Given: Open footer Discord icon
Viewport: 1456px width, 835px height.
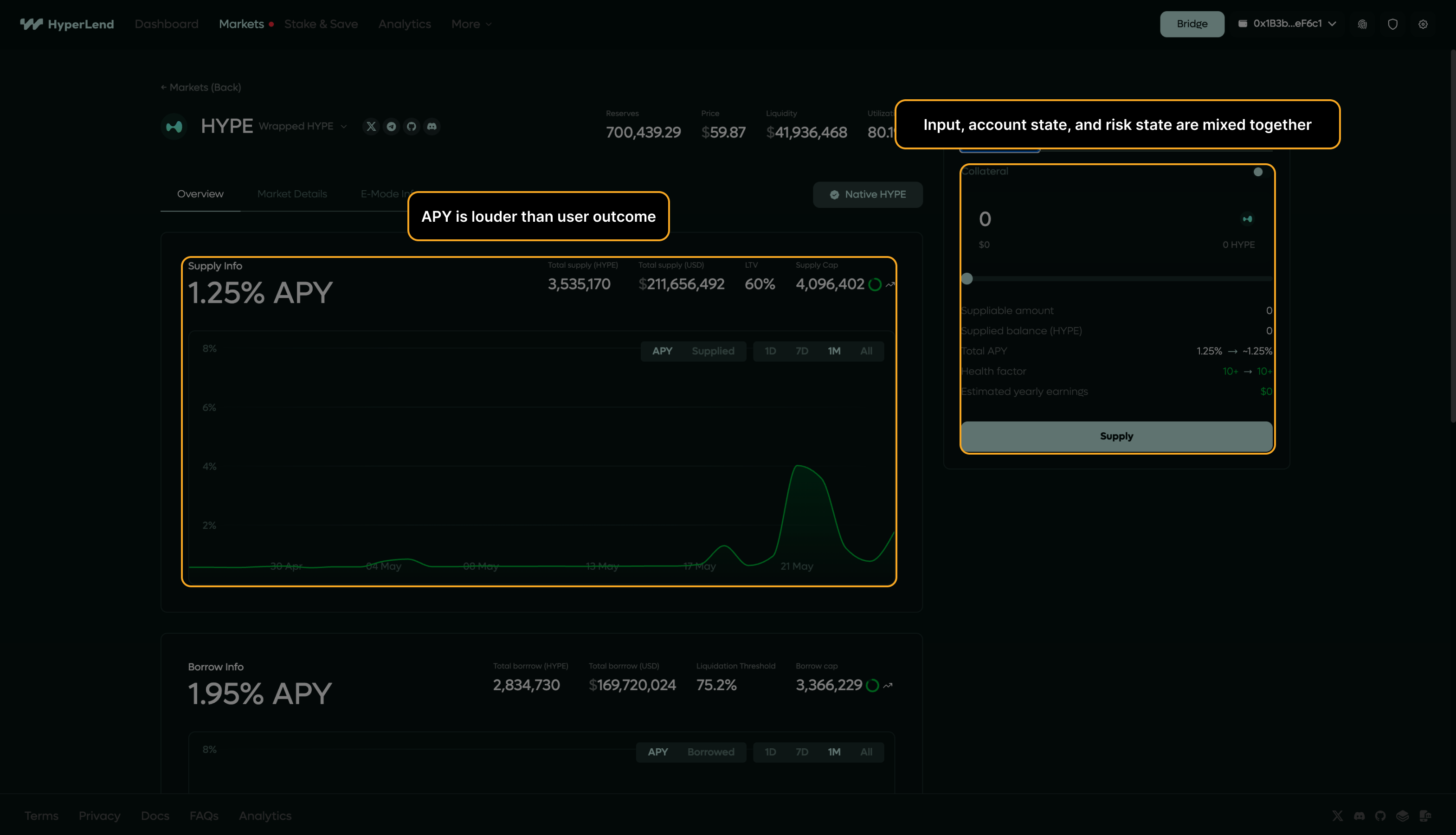Looking at the screenshot, I should 1359,816.
